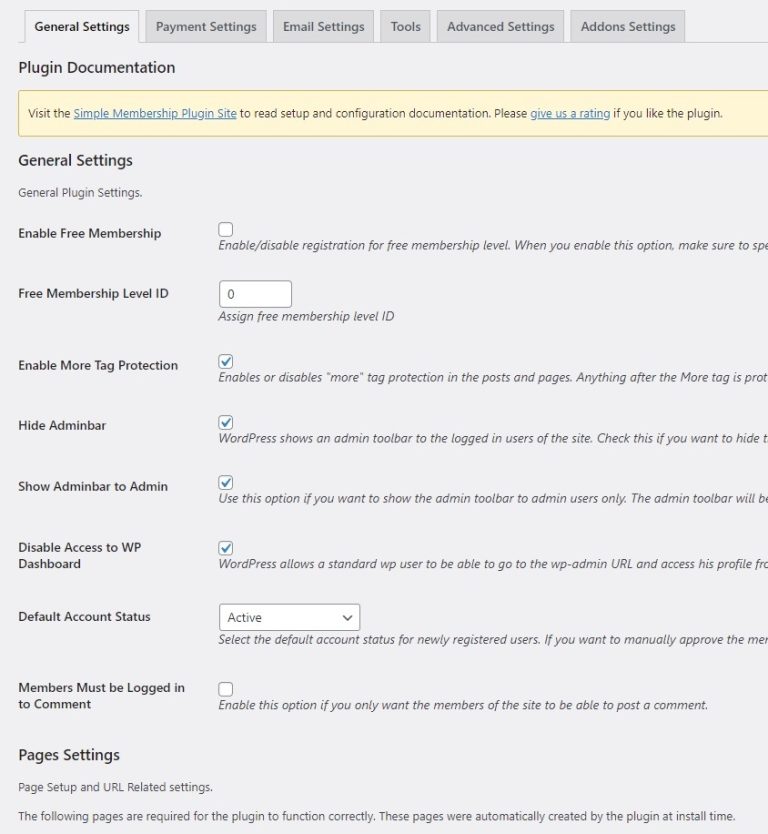Click the give us a rating link
This screenshot has width=768, height=834.
pos(570,113)
